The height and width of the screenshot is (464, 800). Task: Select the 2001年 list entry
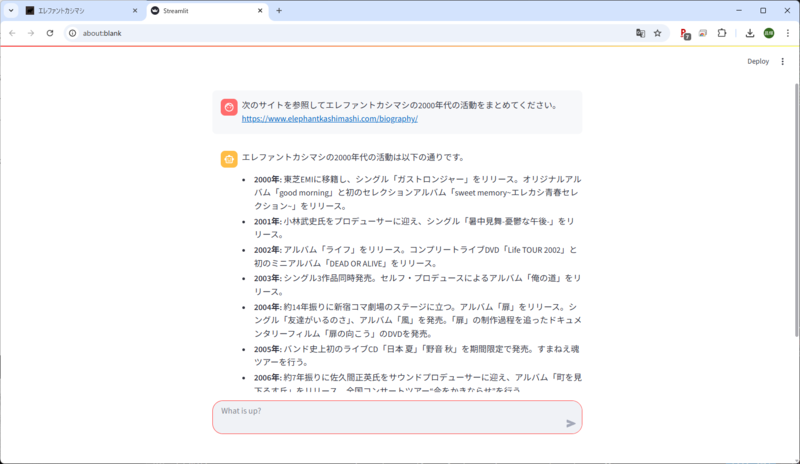(x=414, y=228)
